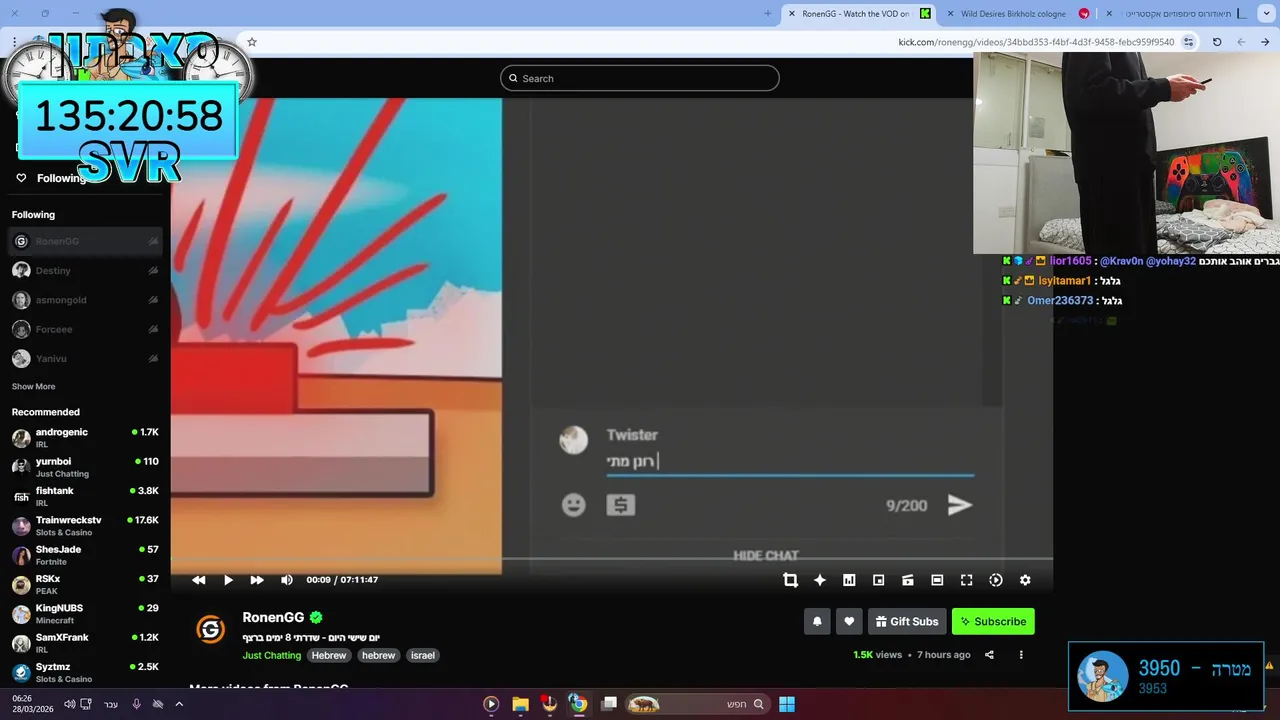The width and height of the screenshot is (1280, 720).
Task: Open stream stats bars icon in player
Action: click(849, 580)
